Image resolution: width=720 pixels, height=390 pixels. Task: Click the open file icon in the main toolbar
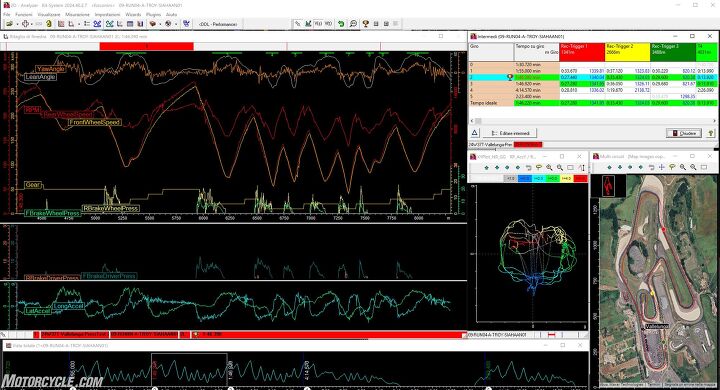(x=9, y=24)
